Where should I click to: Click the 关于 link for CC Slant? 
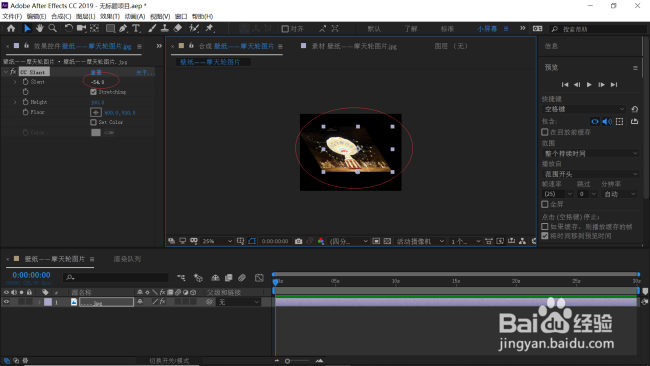[x=145, y=73]
